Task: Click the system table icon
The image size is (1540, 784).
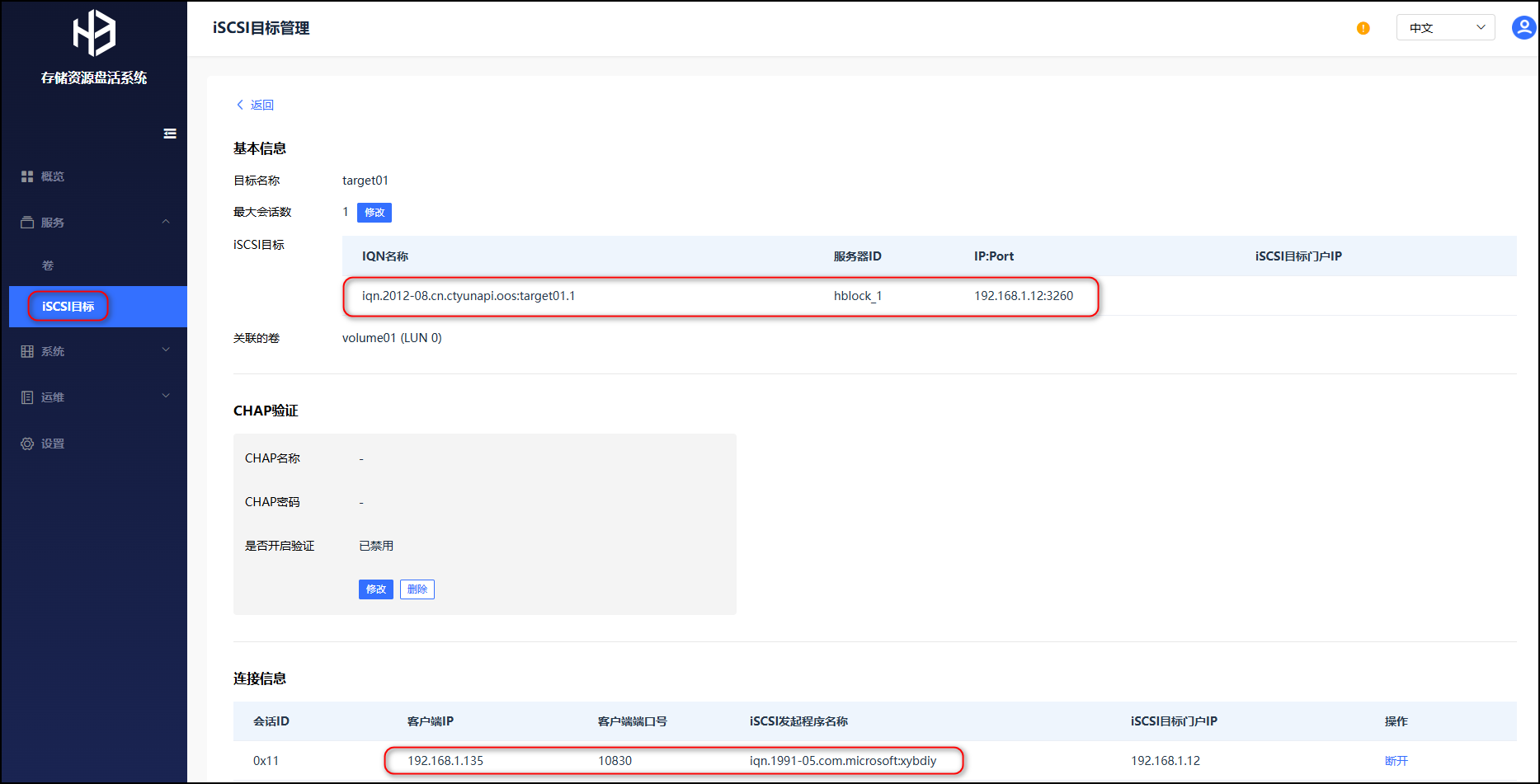Action: point(27,351)
